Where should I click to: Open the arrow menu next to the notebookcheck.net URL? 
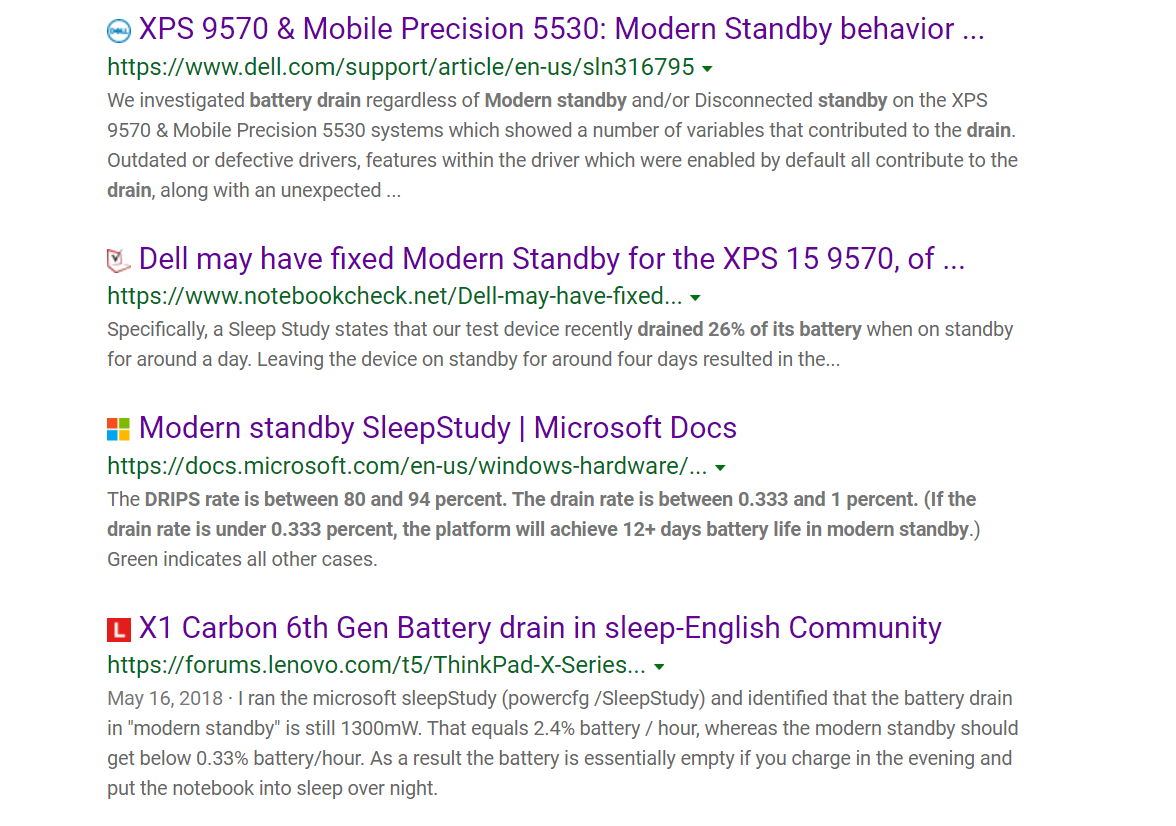pos(695,298)
